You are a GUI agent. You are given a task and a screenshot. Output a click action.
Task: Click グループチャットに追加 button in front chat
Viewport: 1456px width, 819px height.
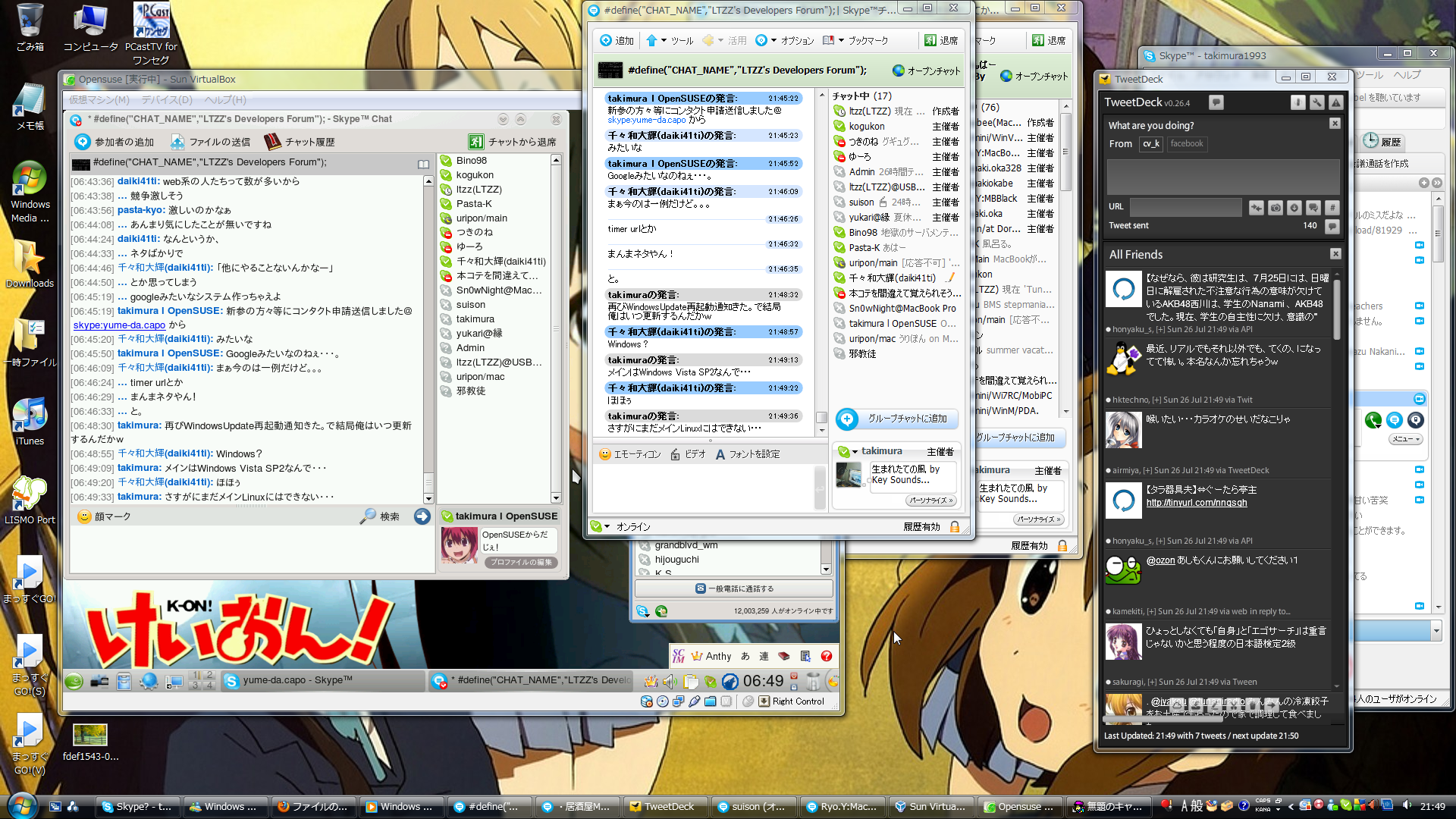pyautogui.click(x=896, y=419)
